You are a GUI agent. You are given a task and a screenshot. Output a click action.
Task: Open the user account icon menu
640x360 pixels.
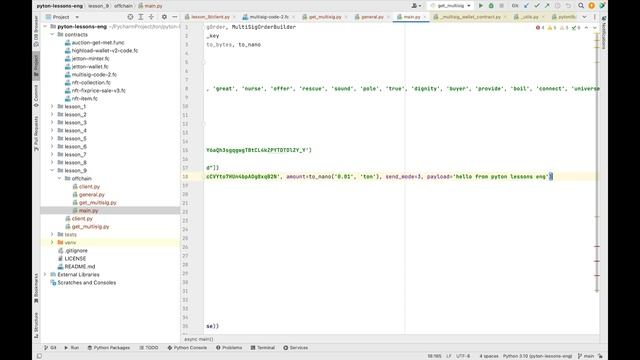coord(416,6)
